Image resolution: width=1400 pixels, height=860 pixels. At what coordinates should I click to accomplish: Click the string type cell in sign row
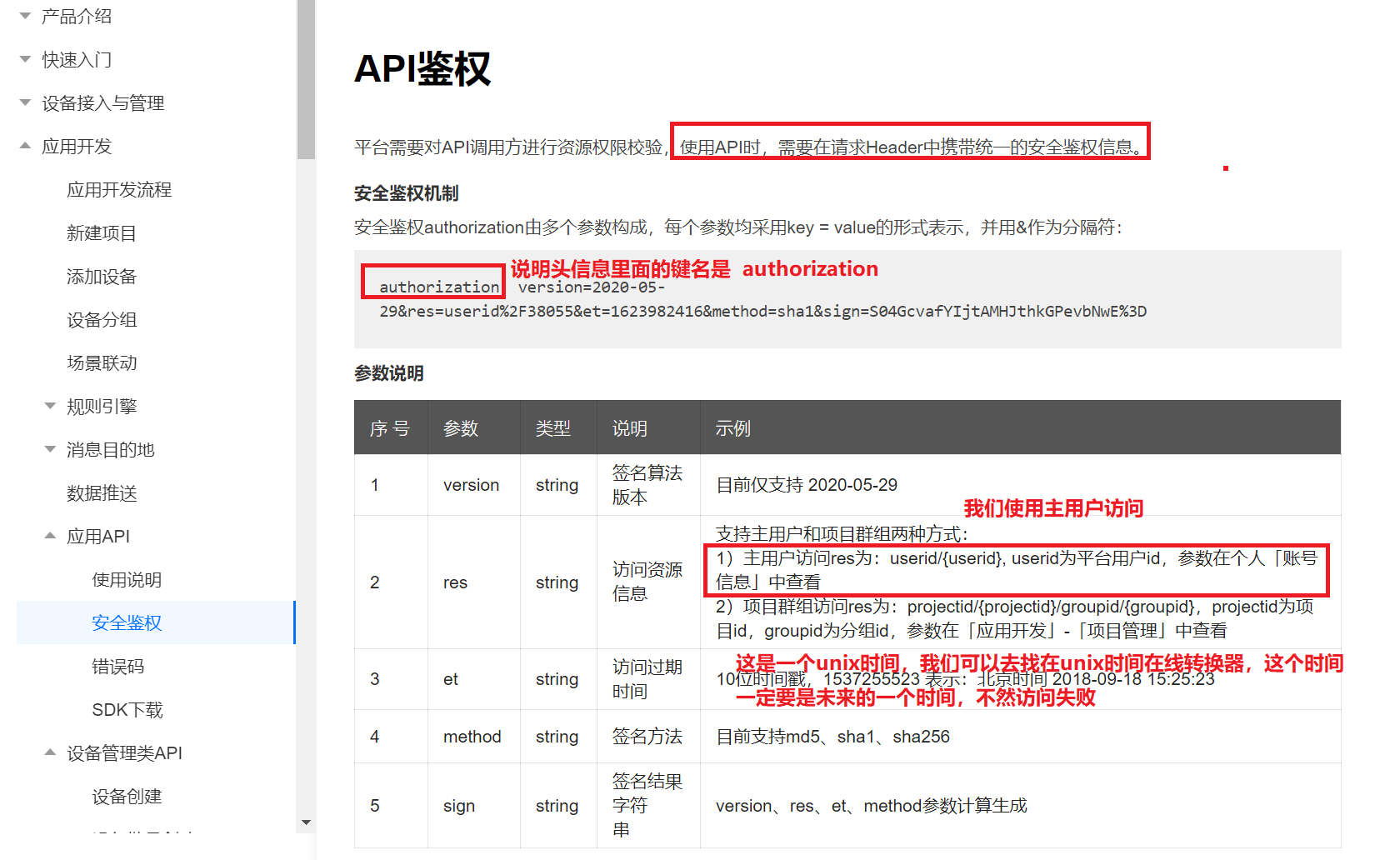click(x=557, y=806)
